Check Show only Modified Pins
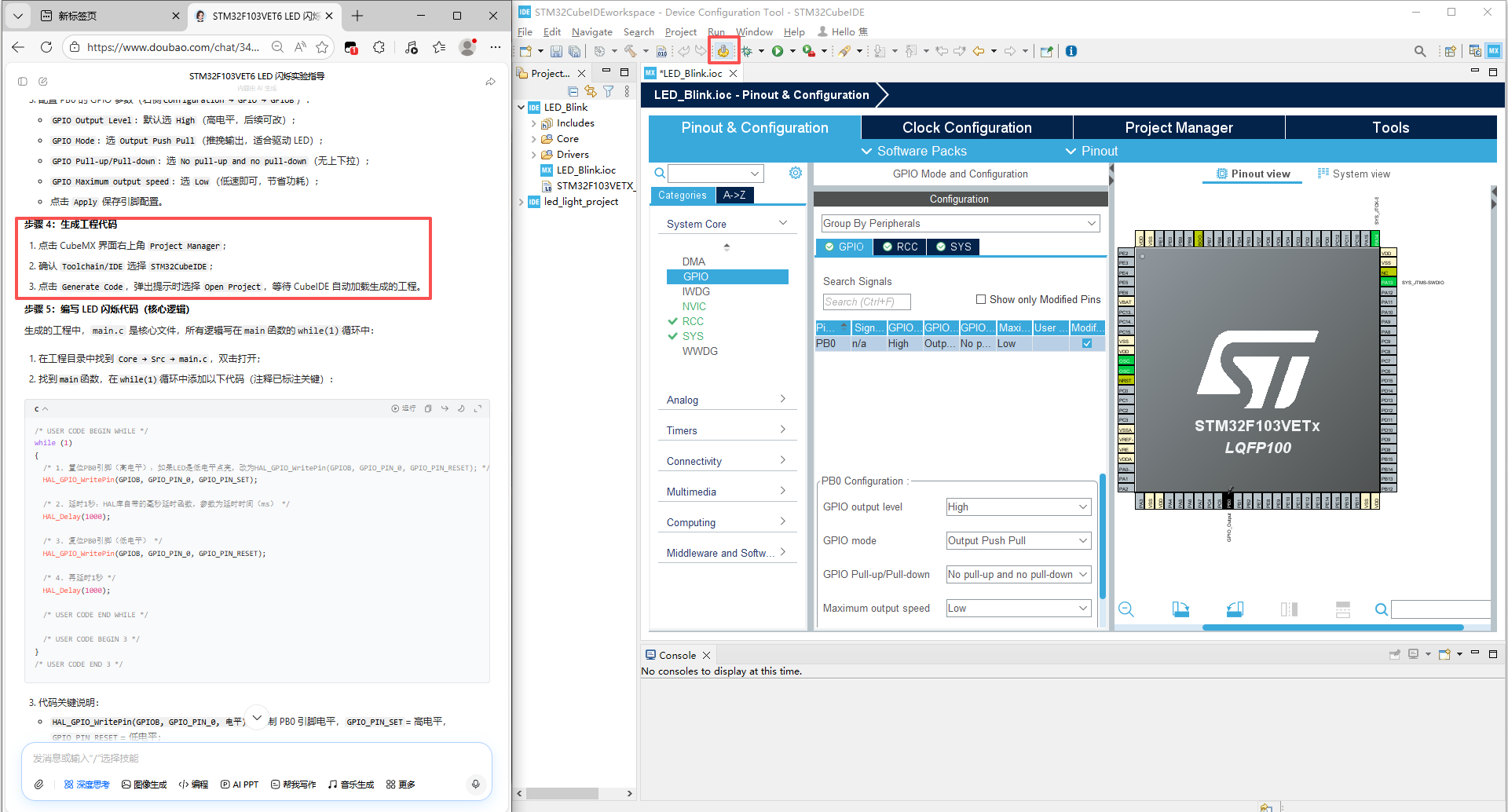Screen dimensions: 1508x812 (981, 299)
